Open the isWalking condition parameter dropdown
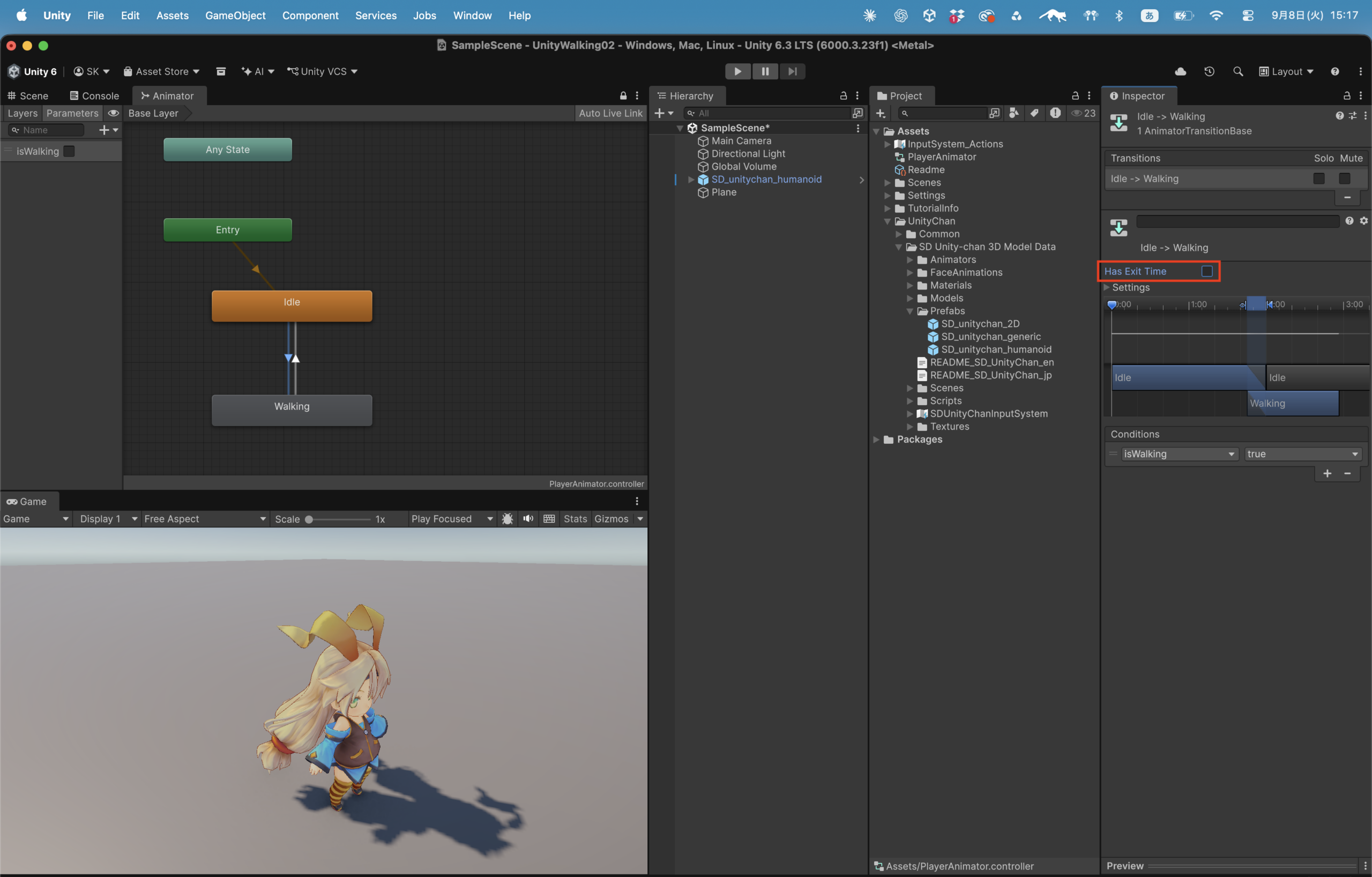Screen dimensions: 1372x877 1180,454
